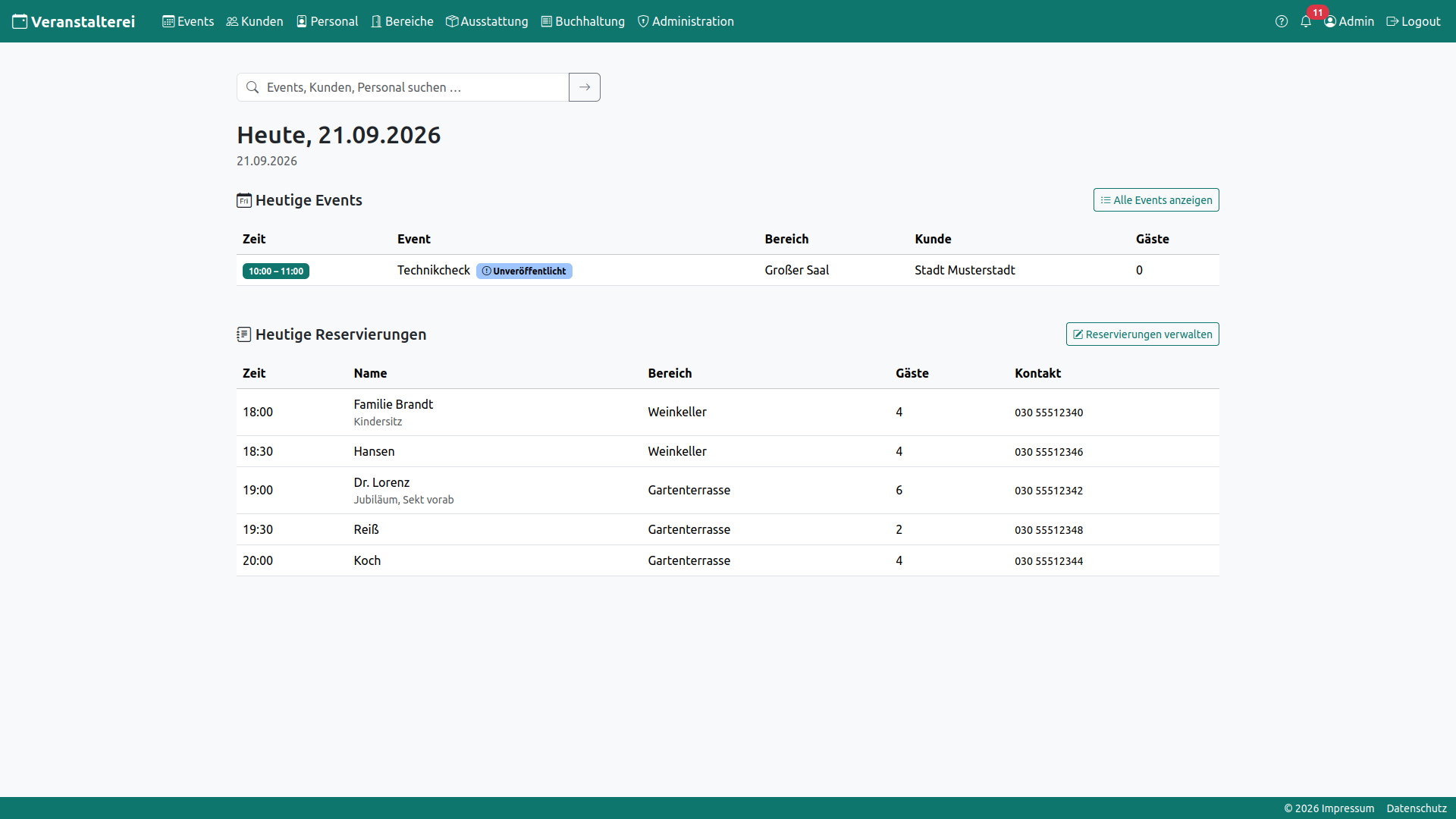The image size is (1456, 819).
Task: Click Reservierungen verwalten button
Action: tap(1142, 334)
